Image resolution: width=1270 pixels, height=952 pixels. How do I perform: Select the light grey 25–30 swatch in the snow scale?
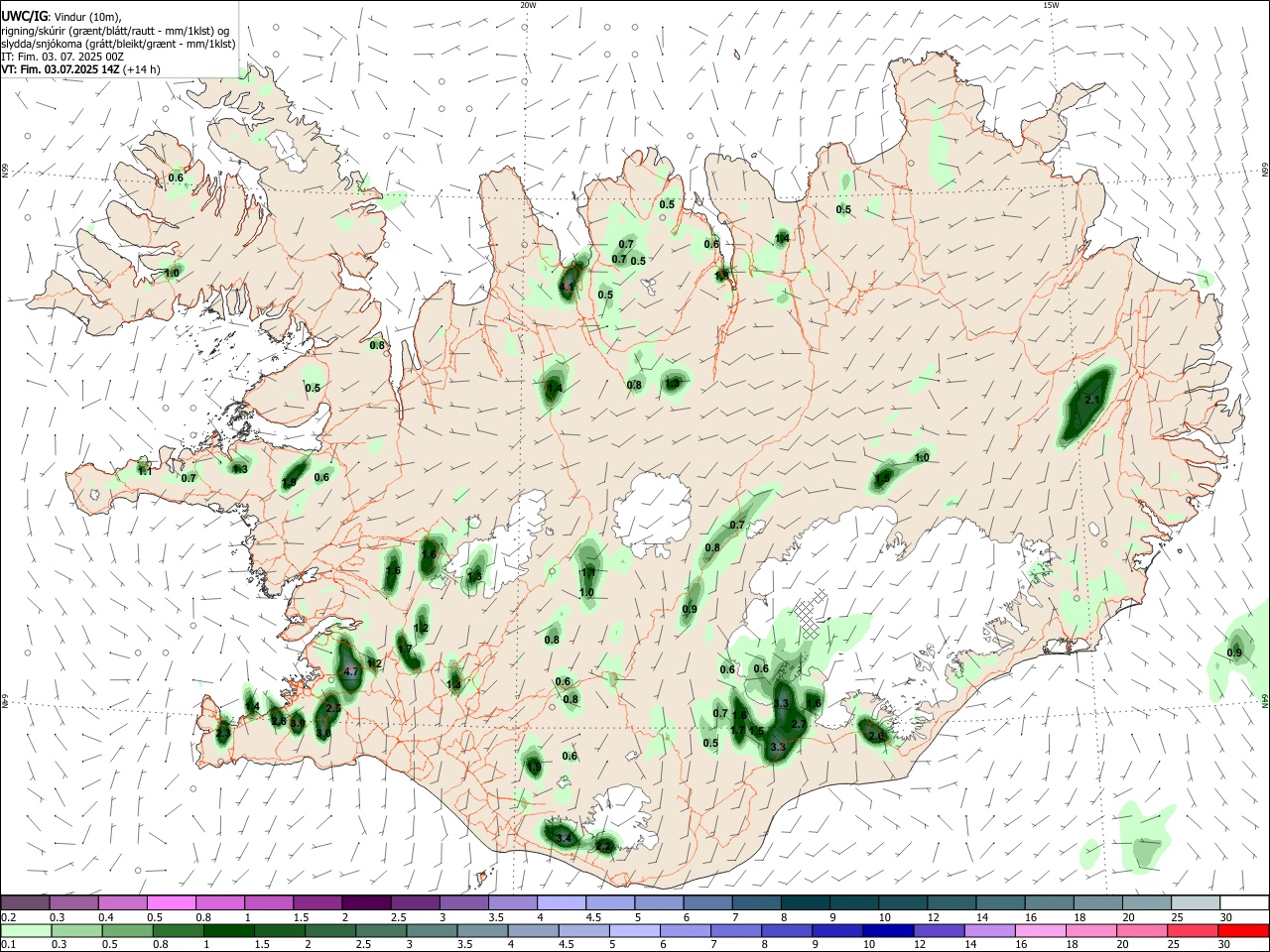[1196, 902]
